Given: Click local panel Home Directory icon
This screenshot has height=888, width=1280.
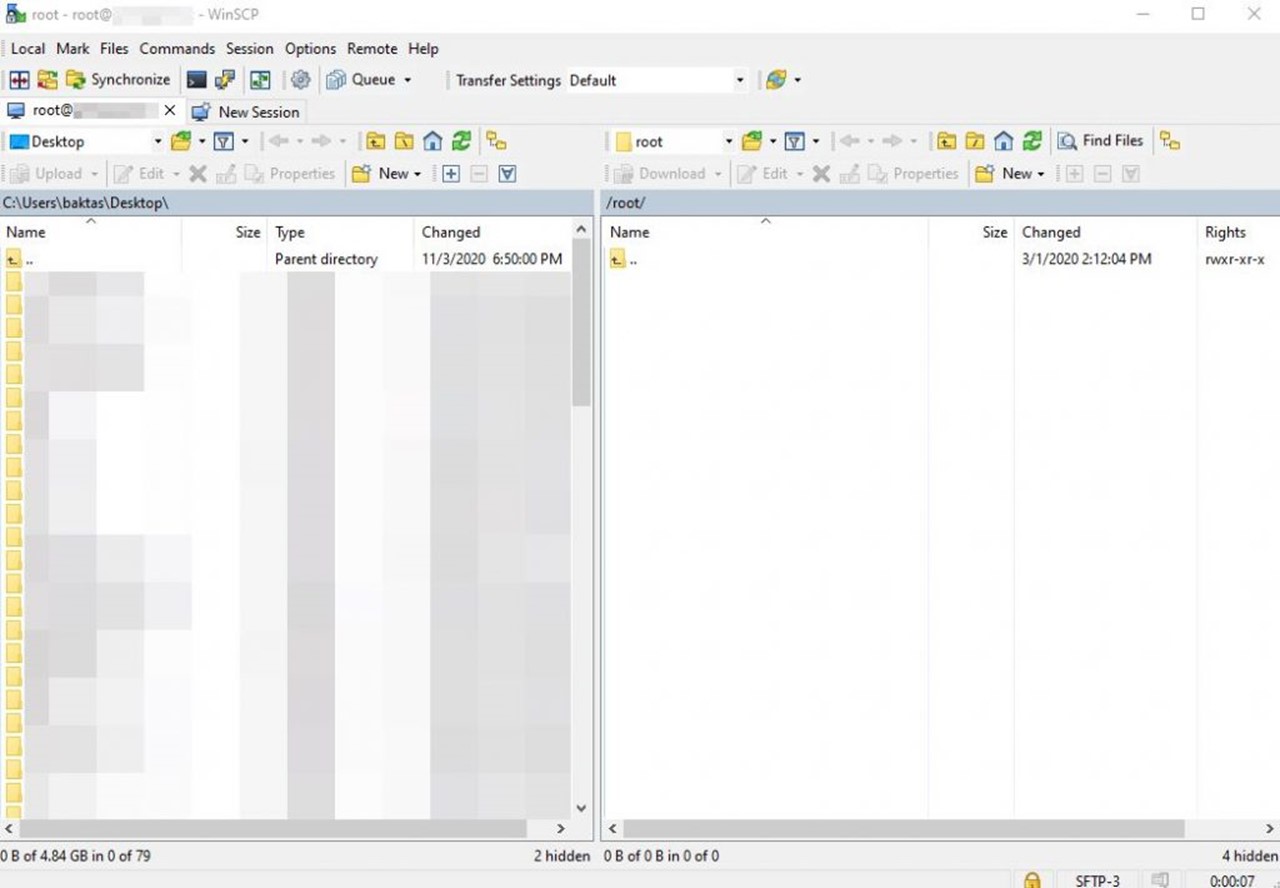Looking at the screenshot, I should 433,141.
